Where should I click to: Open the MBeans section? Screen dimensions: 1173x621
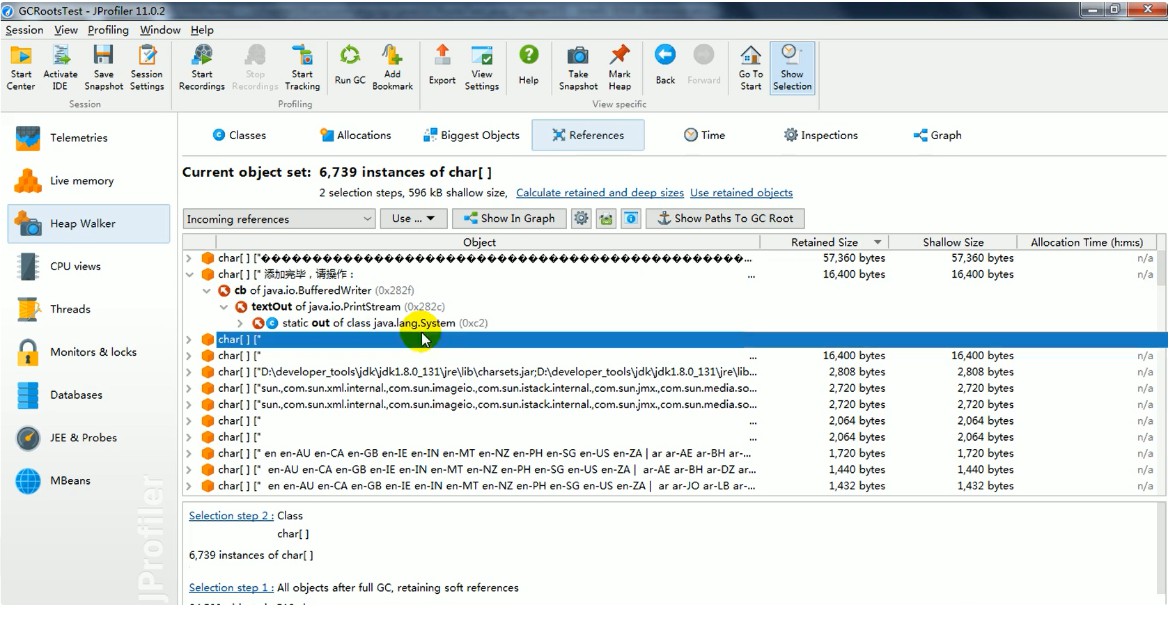pos(89,480)
